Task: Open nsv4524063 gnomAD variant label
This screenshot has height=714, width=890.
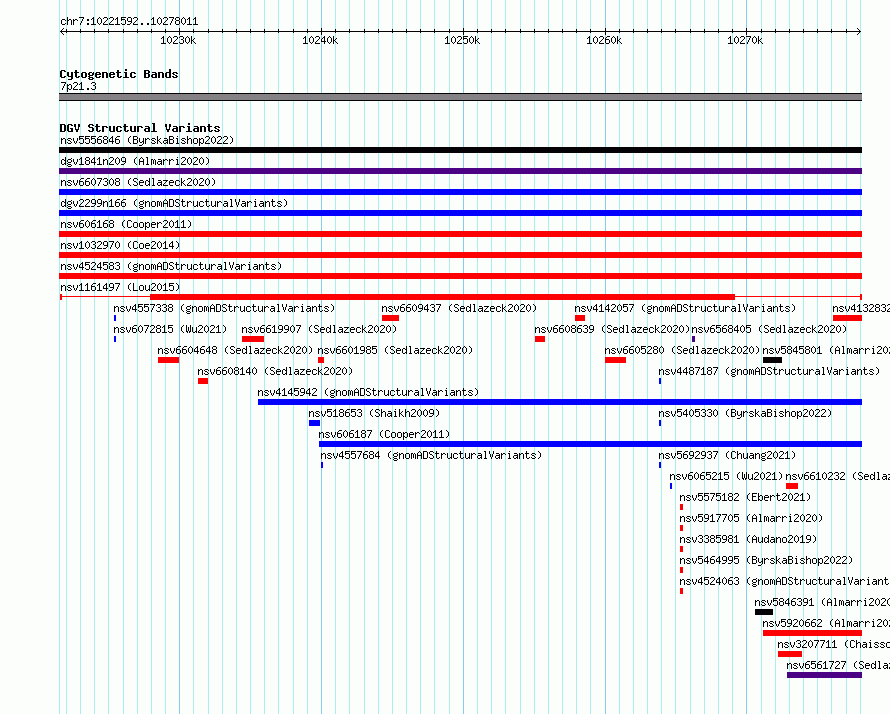Action: point(784,581)
